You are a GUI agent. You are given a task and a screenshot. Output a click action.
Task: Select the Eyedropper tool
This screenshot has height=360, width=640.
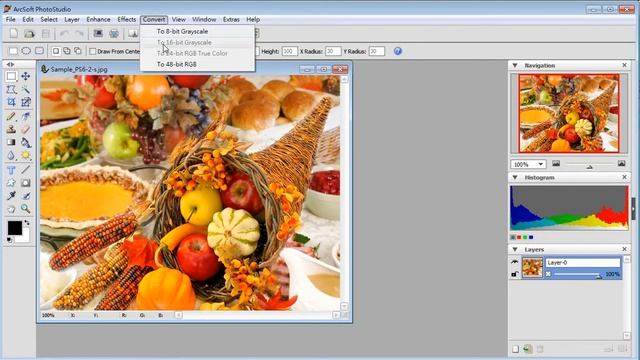pyautogui.click(x=11, y=196)
